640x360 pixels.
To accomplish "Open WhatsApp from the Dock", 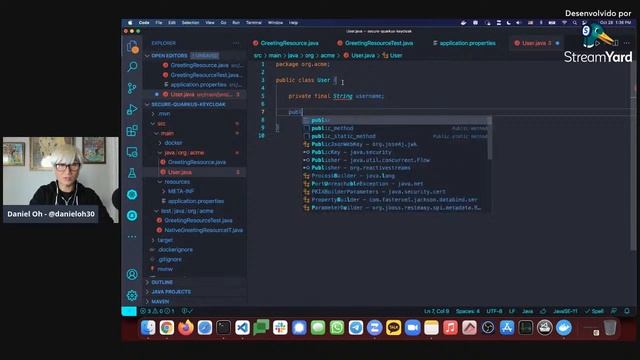I will tap(337, 328).
